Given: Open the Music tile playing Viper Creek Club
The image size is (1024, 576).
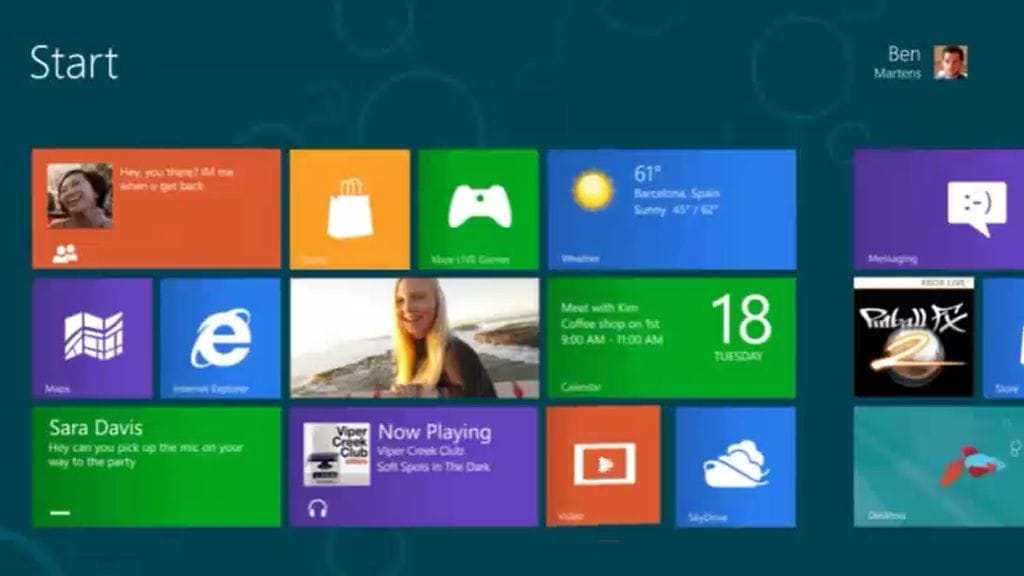Looking at the screenshot, I should point(412,465).
